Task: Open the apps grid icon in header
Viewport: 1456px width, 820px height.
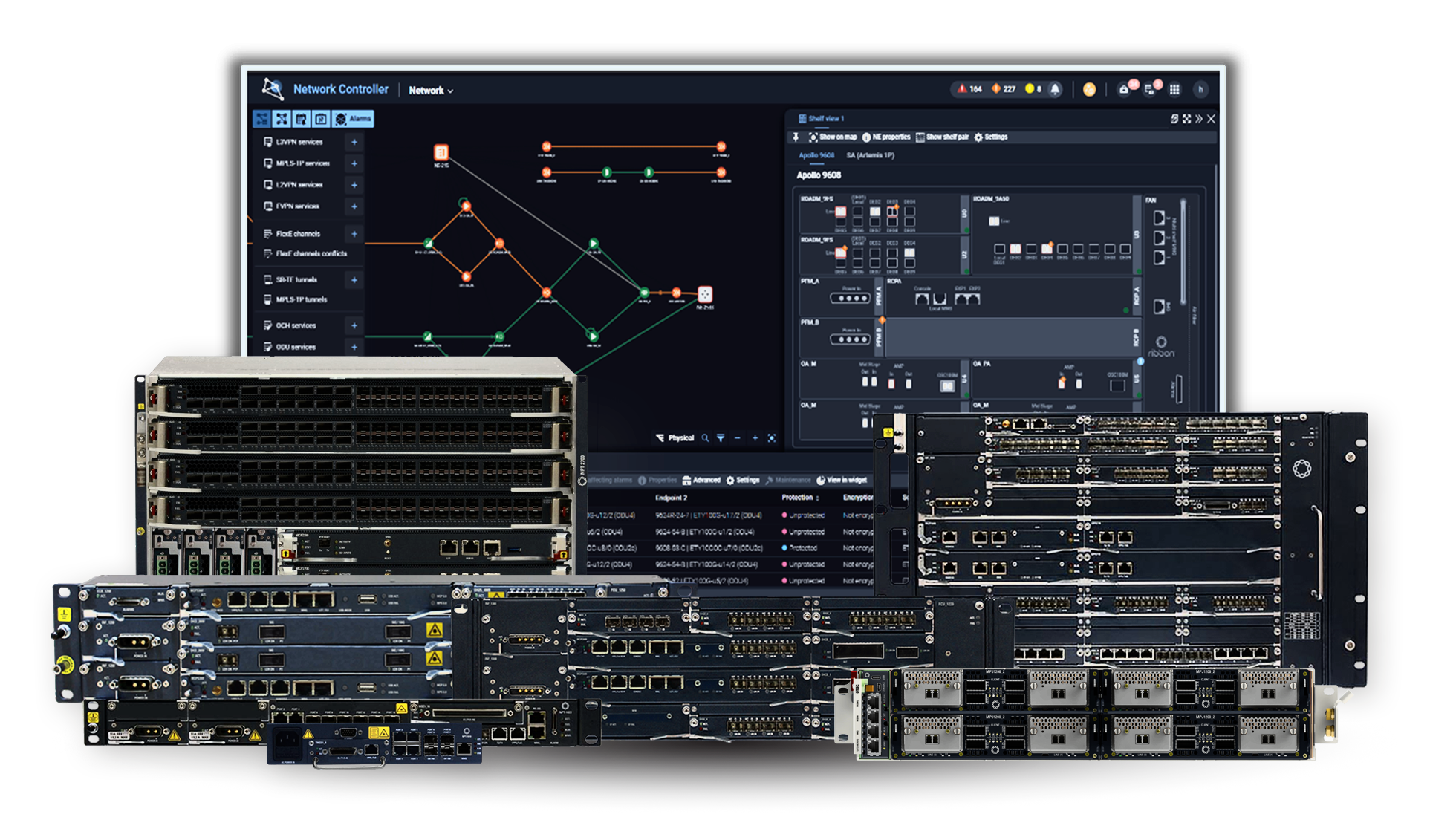Action: tap(1174, 90)
